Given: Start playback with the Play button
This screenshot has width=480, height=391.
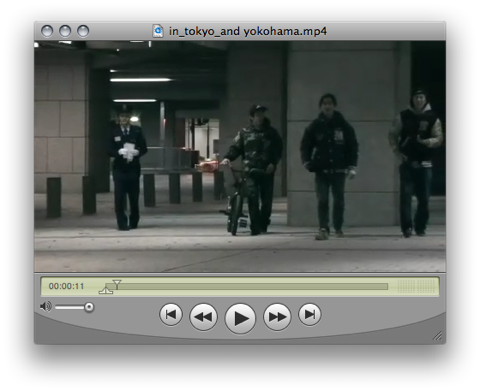Looking at the screenshot, I should [x=240, y=318].
